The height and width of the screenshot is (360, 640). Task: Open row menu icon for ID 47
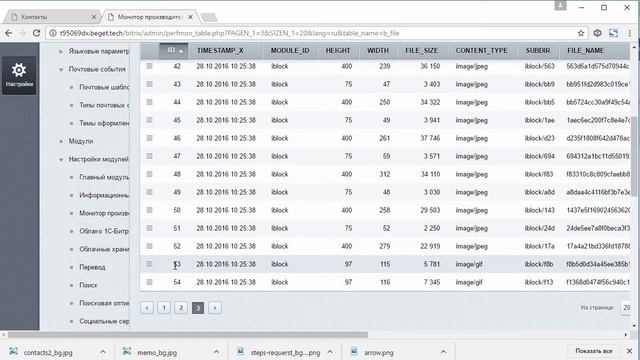coord(149,156)
